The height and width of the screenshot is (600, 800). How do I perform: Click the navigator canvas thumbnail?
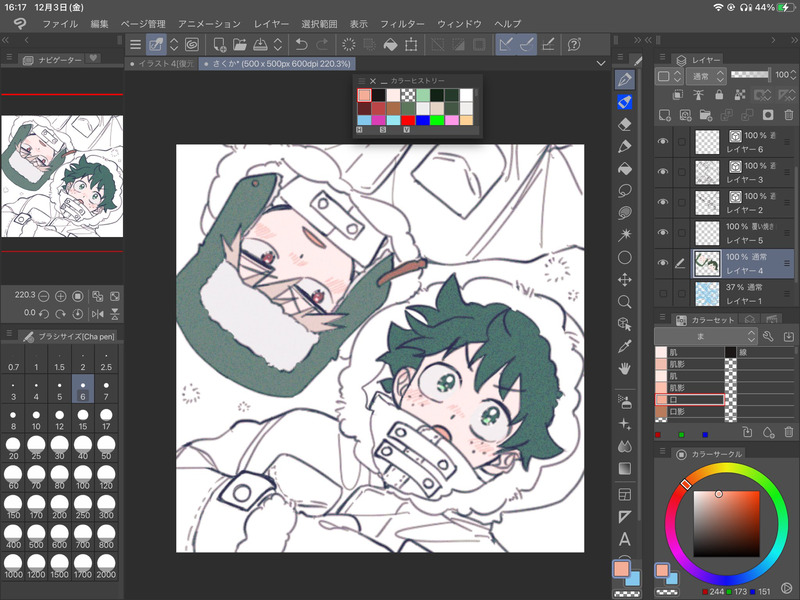(62, 176)
